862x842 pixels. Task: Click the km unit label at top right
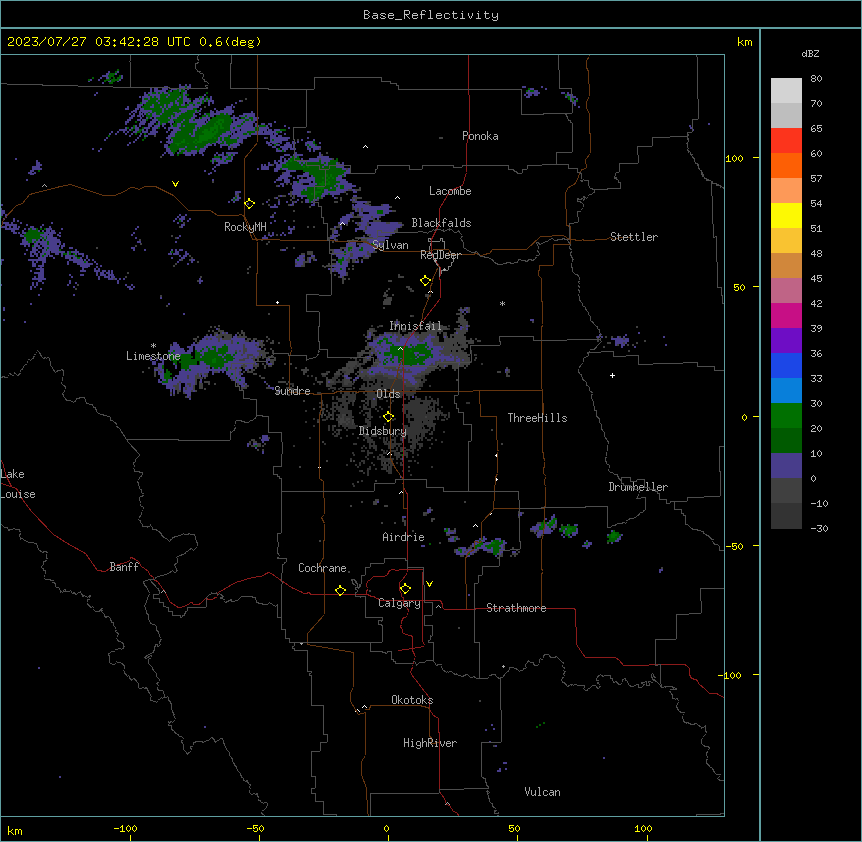coord(745,42)
